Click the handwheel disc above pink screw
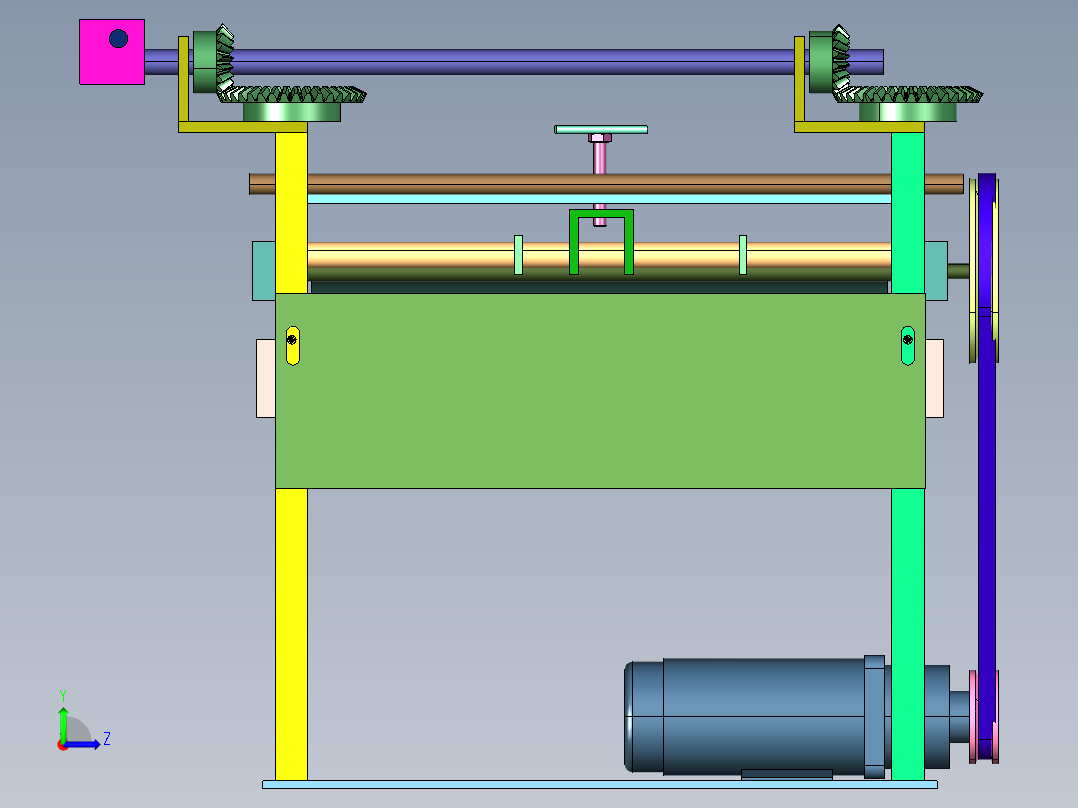Screen dimensions: 1078x808 (x=601, y=129)
